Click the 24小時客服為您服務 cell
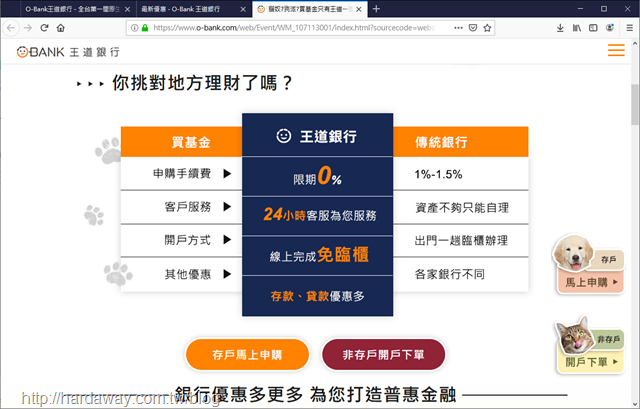Viewport: 640px width, 409px height. [x=318, y=216]
